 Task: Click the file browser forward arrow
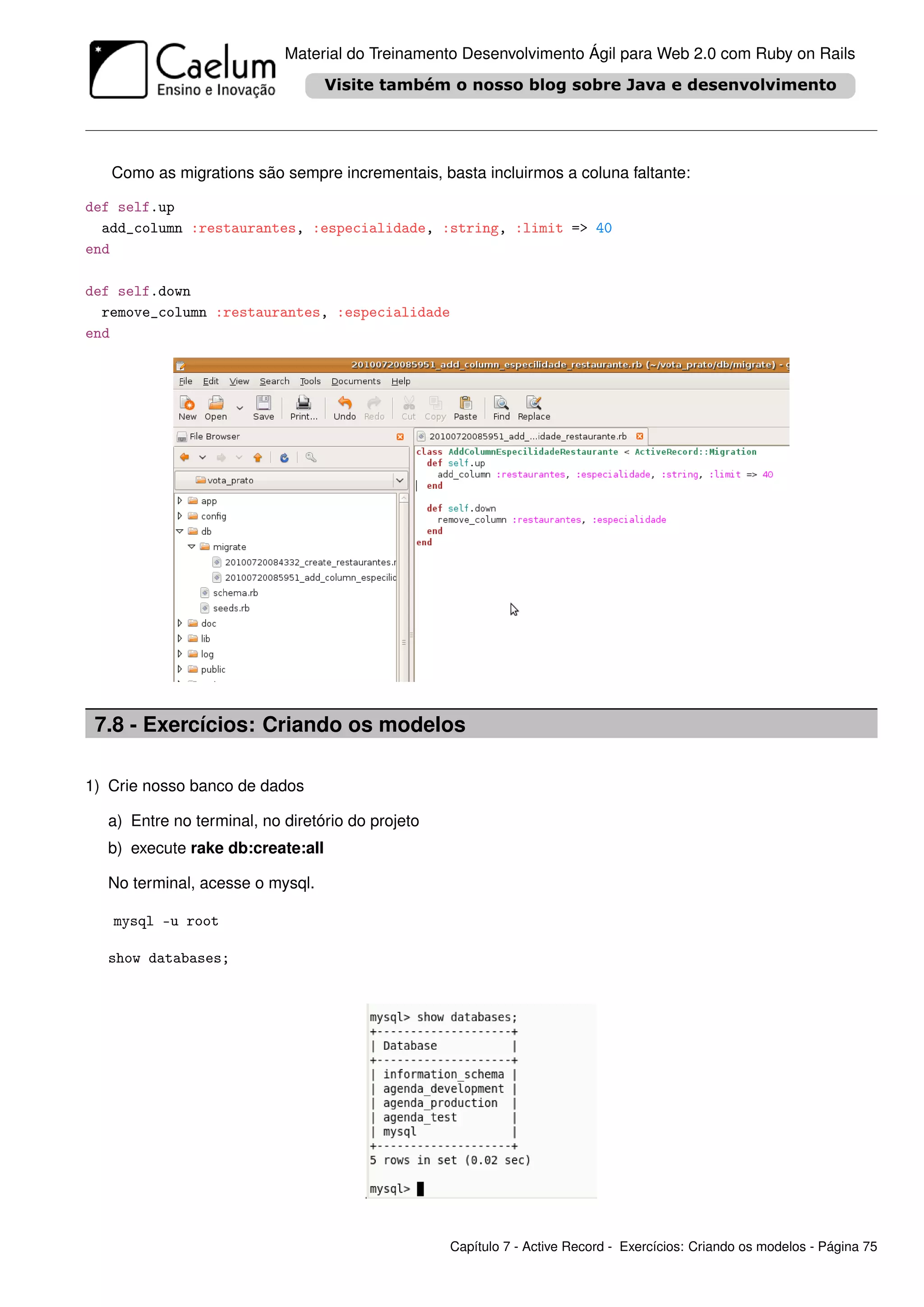click(x=222, y=457)
